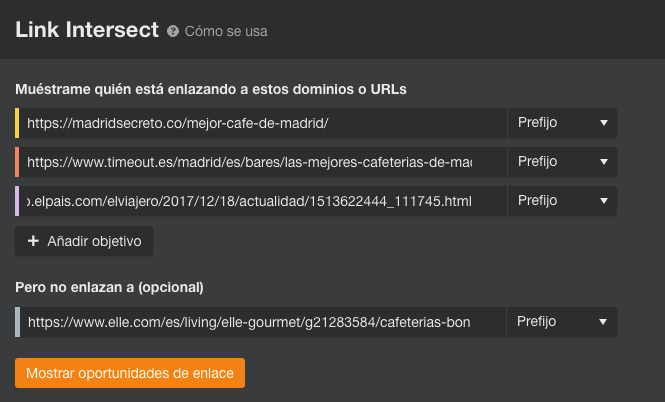
Task: Click the help question mark icon
Action: pos(174,31)
